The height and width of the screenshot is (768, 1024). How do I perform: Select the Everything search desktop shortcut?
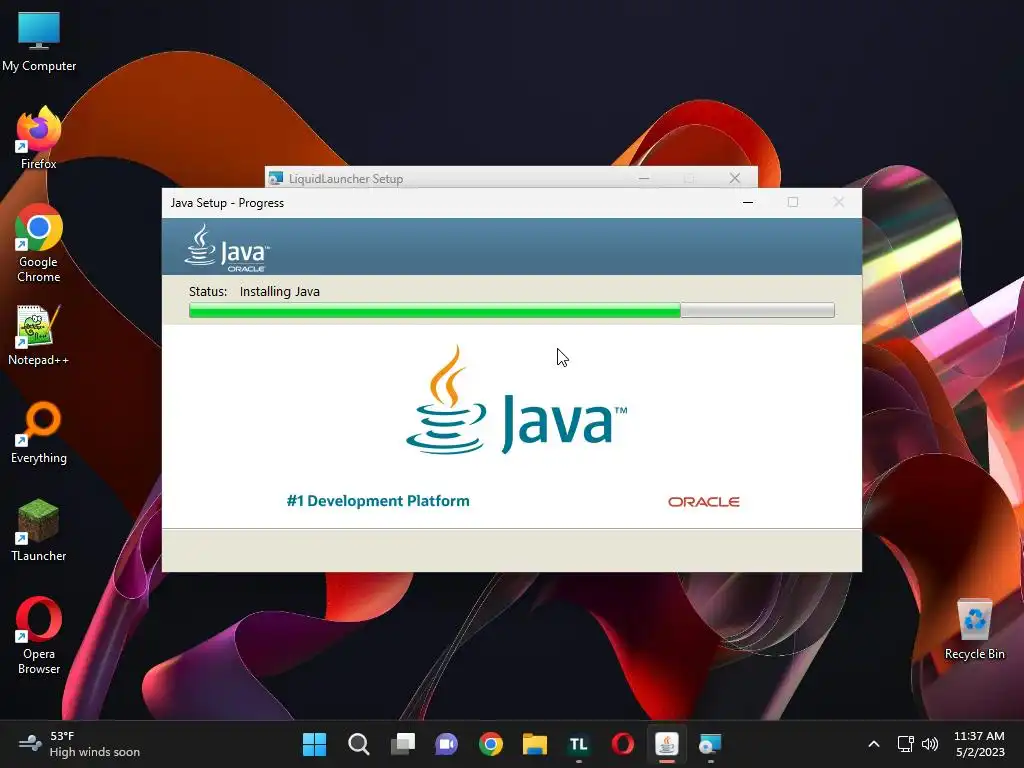point(39,432)
